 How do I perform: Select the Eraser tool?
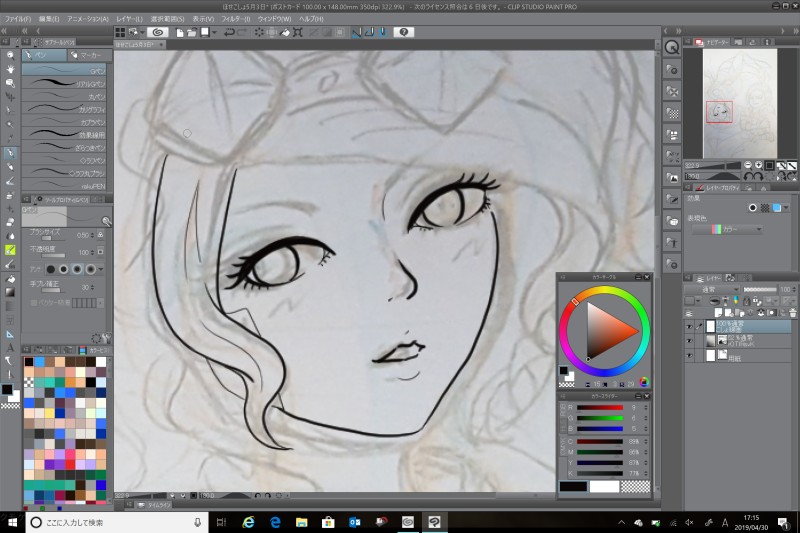tap(10, 222)
